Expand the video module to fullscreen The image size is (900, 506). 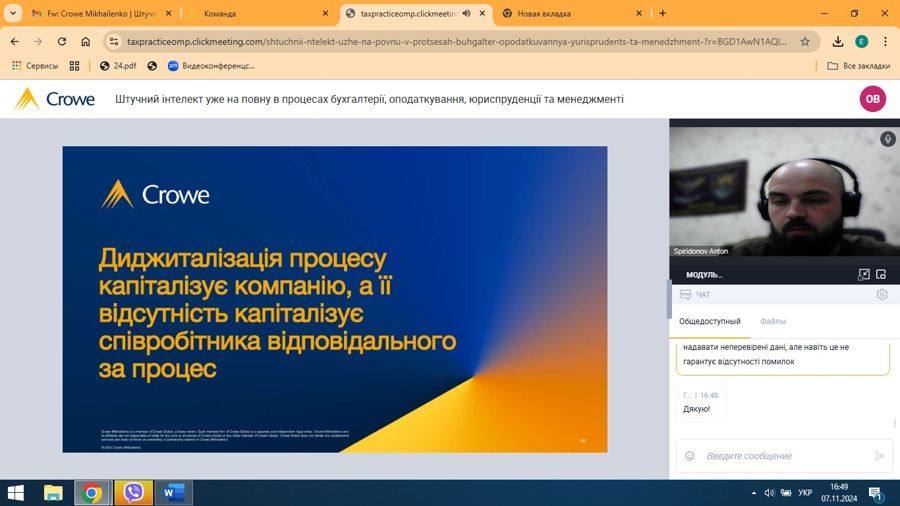[864, 275]
